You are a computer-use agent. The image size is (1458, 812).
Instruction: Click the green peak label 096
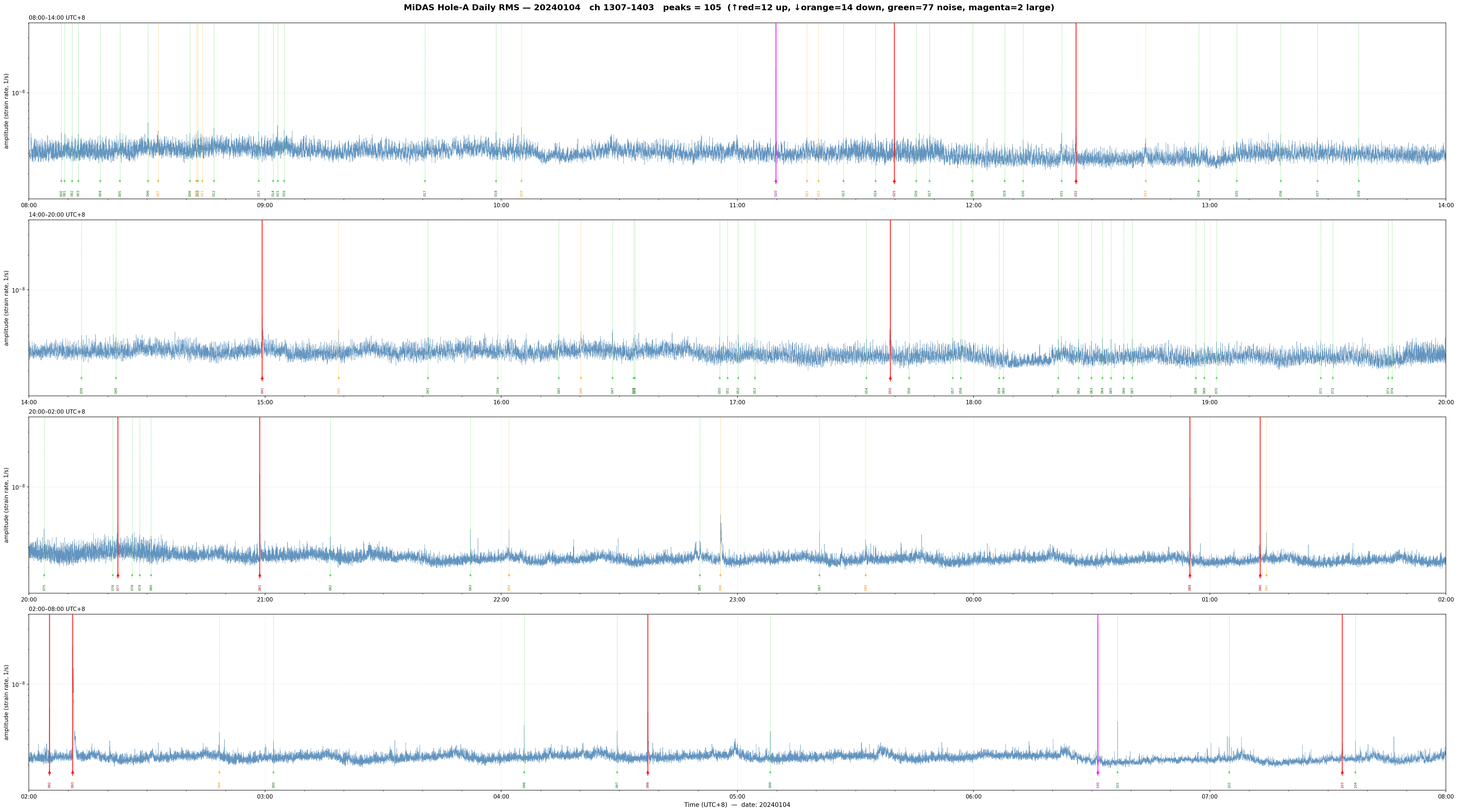click(x=524, y=785)
